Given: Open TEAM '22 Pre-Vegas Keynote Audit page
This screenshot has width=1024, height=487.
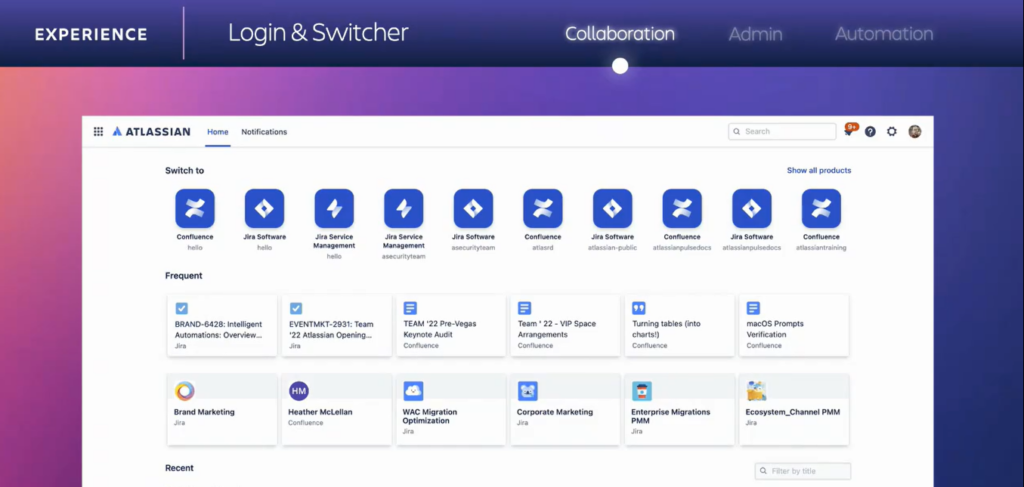Looking at the screenshot, I should point(451,325).
